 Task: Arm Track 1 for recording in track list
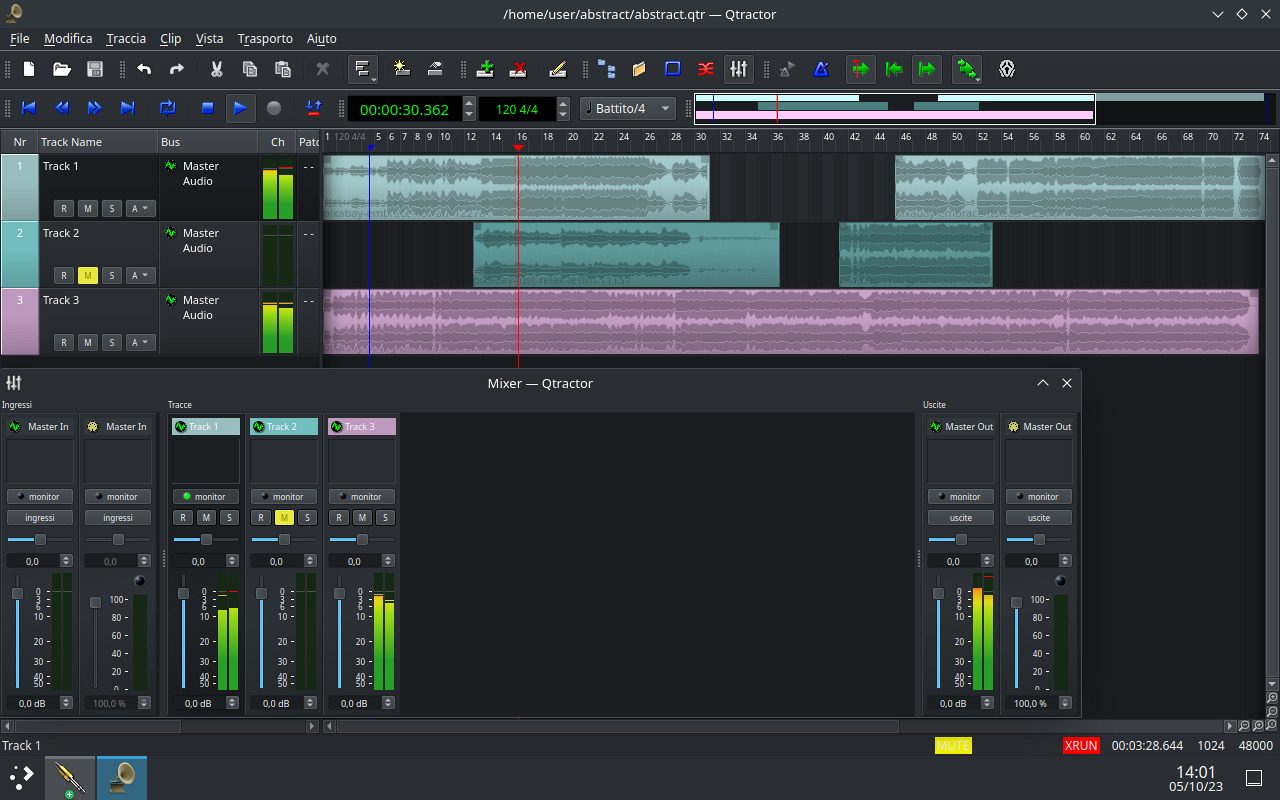(x=64, y=209)
